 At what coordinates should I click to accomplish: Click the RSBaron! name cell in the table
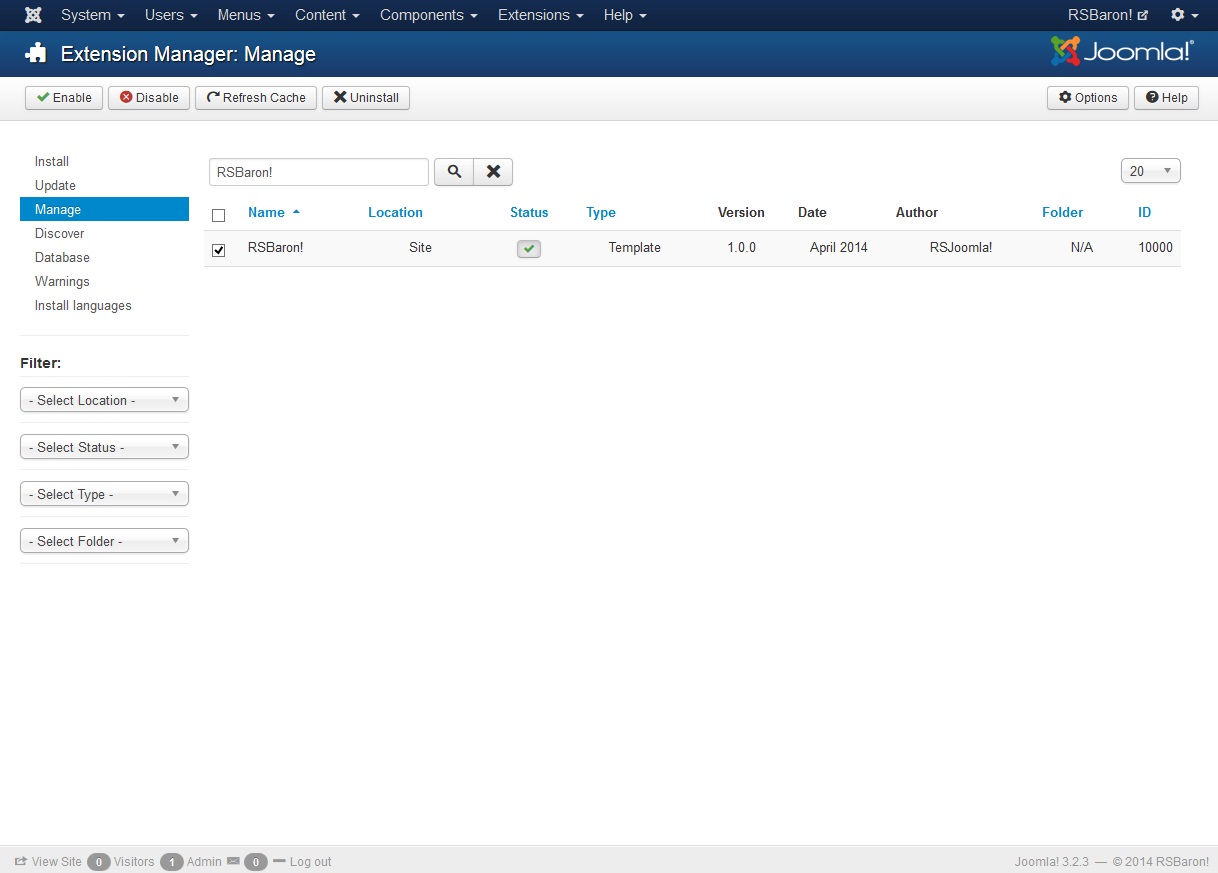(x=275, y=247)
